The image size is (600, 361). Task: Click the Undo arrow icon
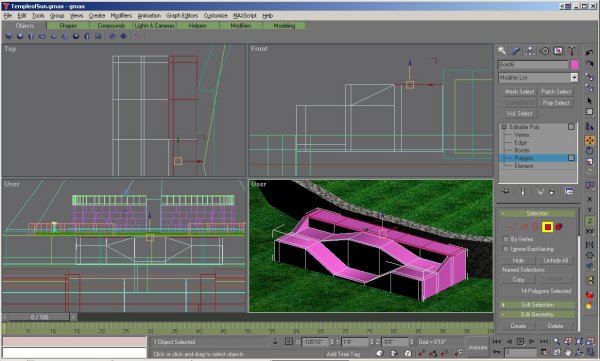point(589,52)
